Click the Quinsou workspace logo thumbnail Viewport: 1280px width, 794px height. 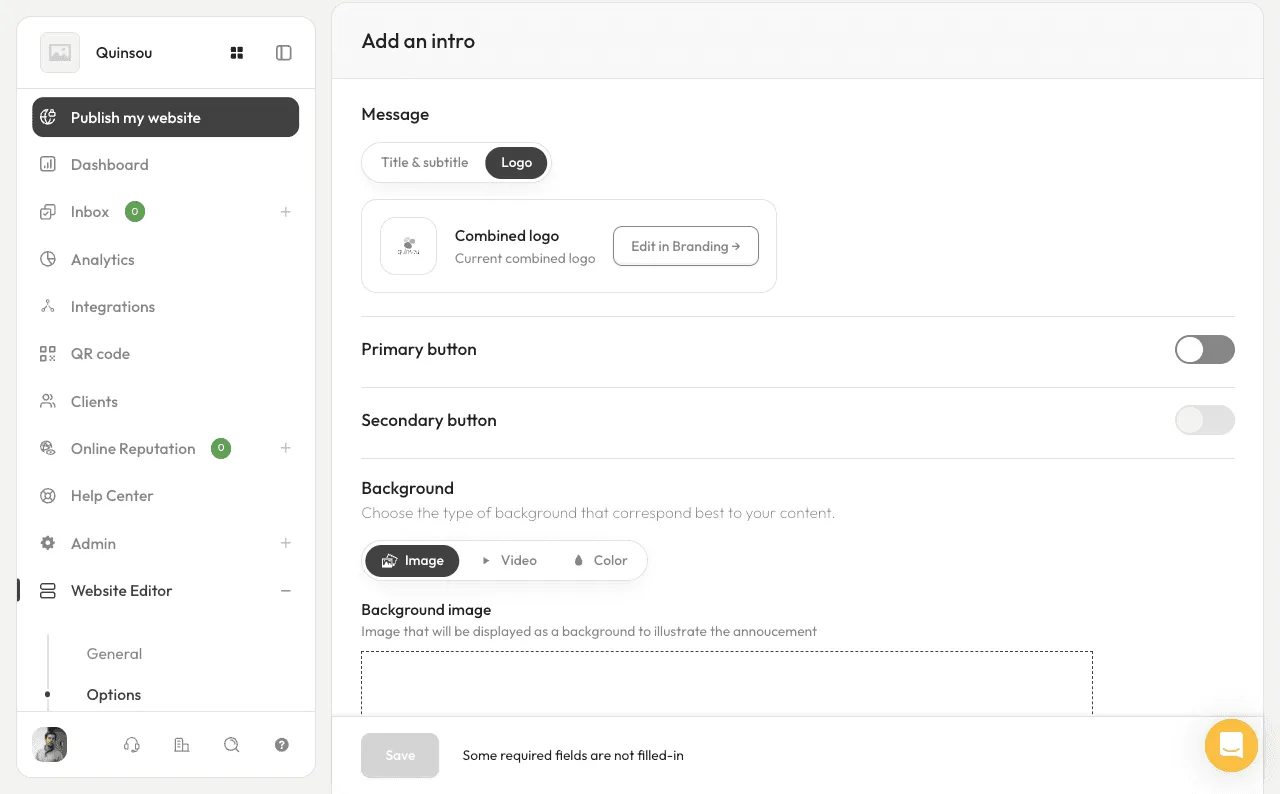(60, 53)
